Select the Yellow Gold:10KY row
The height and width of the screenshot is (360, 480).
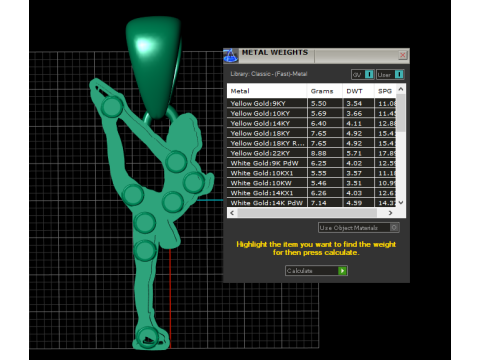point(312,113)
